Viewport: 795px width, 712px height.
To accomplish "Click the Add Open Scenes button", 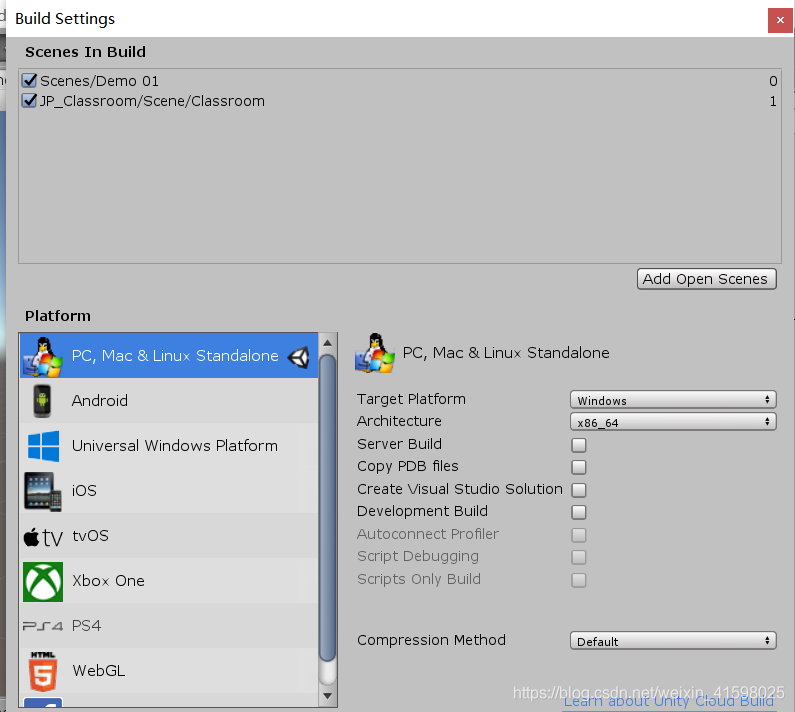I will (706, 279).
